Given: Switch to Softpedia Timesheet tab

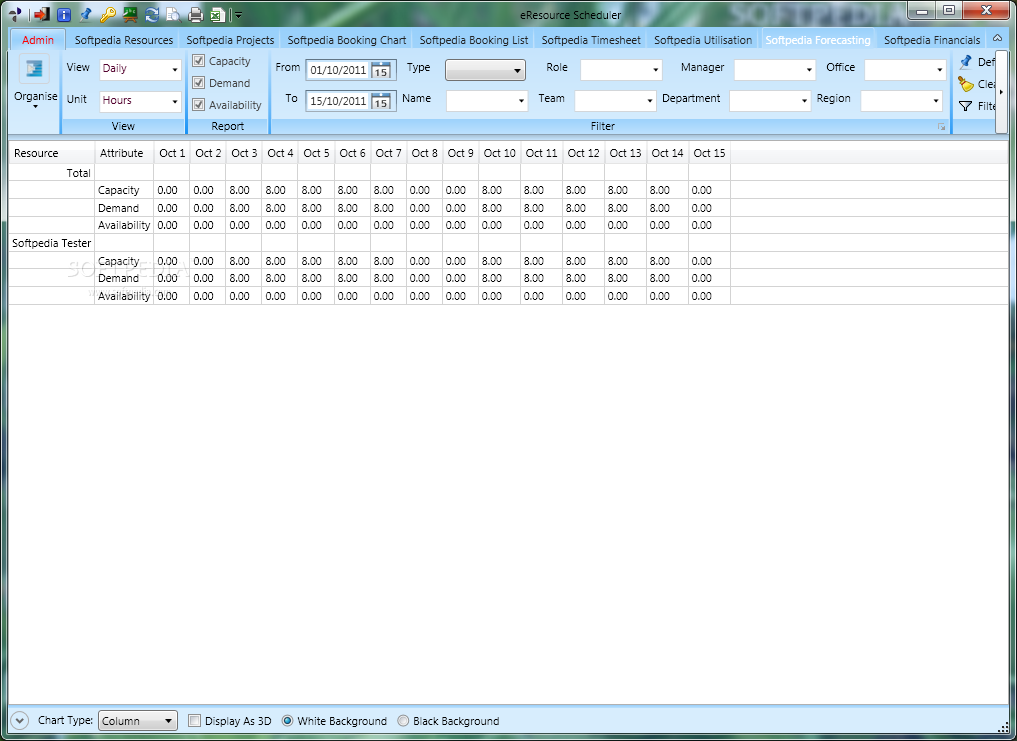Looking at the screenshot, I should (x=591, y=40).
